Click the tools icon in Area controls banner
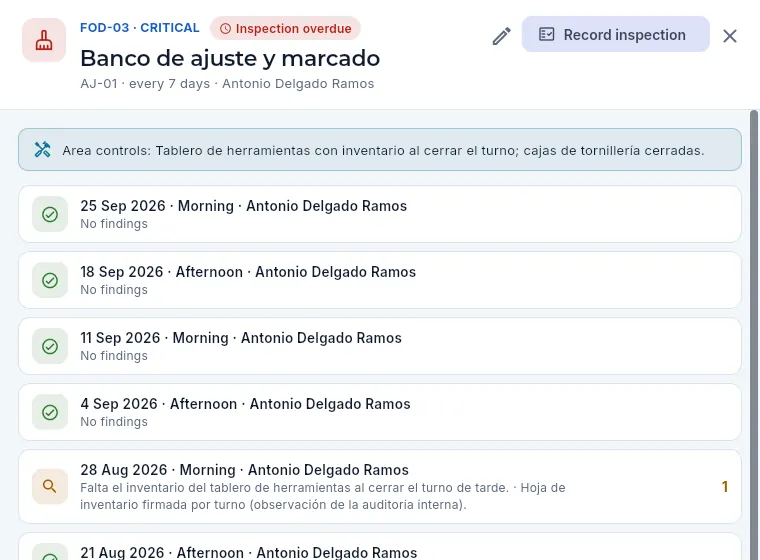Viewport: 760px width, 560px height. click(43, 150)
